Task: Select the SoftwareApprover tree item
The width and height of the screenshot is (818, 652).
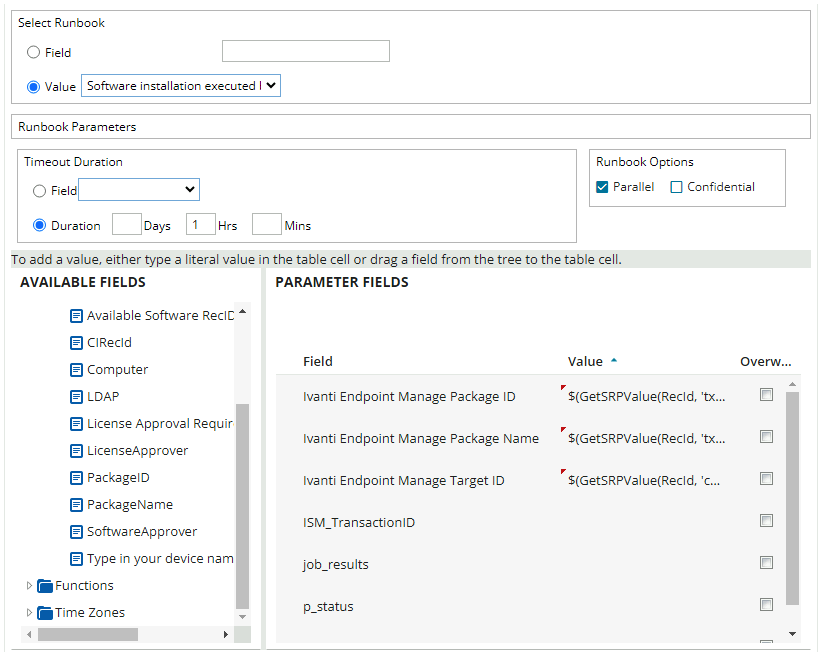Action: coord(142,532)
